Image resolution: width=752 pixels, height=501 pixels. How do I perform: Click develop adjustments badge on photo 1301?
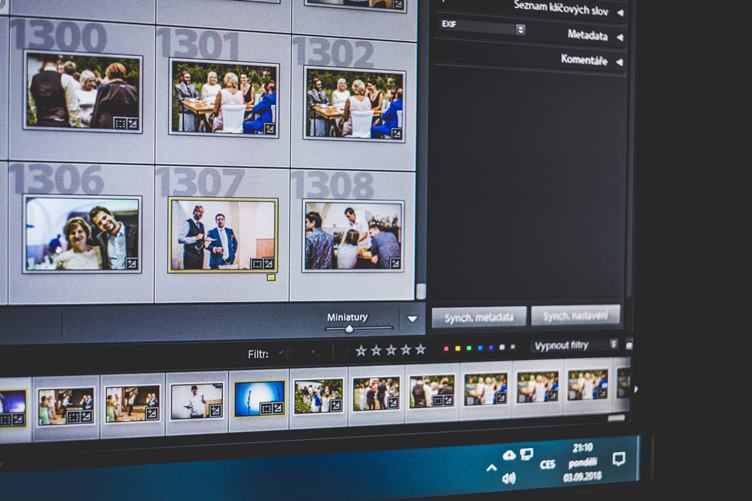click(270, 128)
